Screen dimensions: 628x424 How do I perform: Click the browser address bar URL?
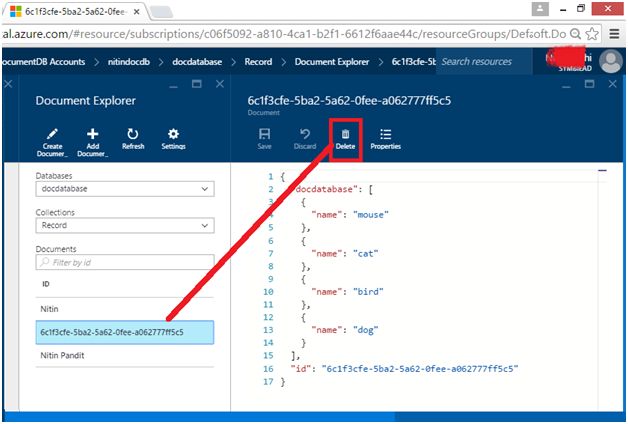tap(284, 34)
